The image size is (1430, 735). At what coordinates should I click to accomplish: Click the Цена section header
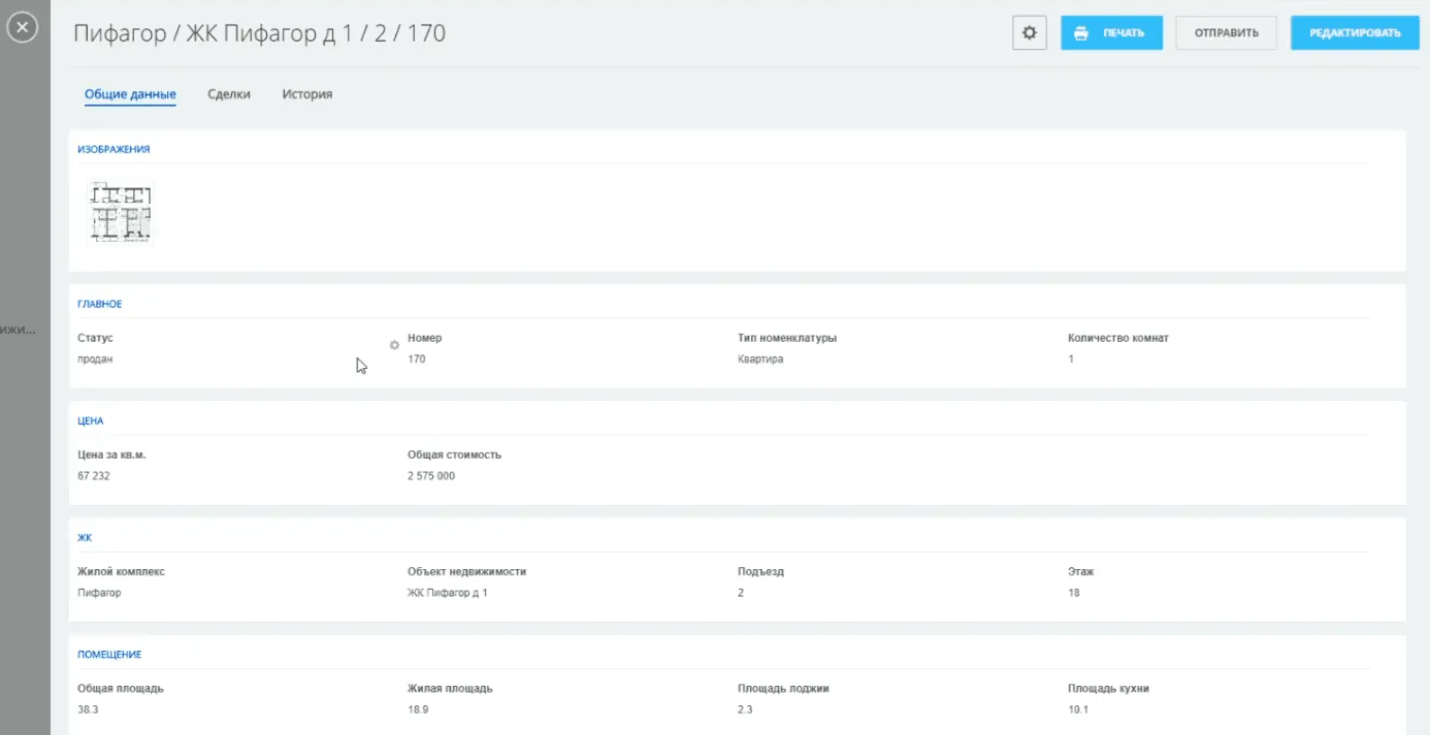tap(91, 421)
